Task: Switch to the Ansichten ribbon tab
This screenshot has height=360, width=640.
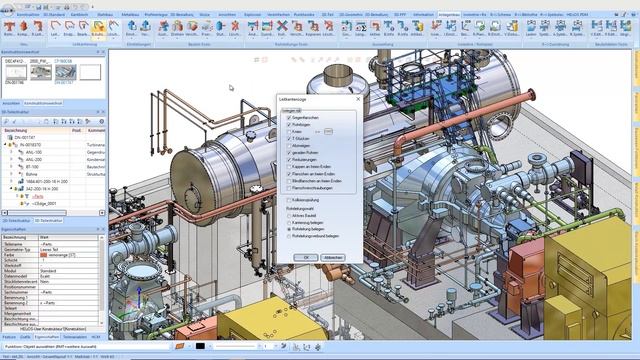Action: [x=227, y=15]
